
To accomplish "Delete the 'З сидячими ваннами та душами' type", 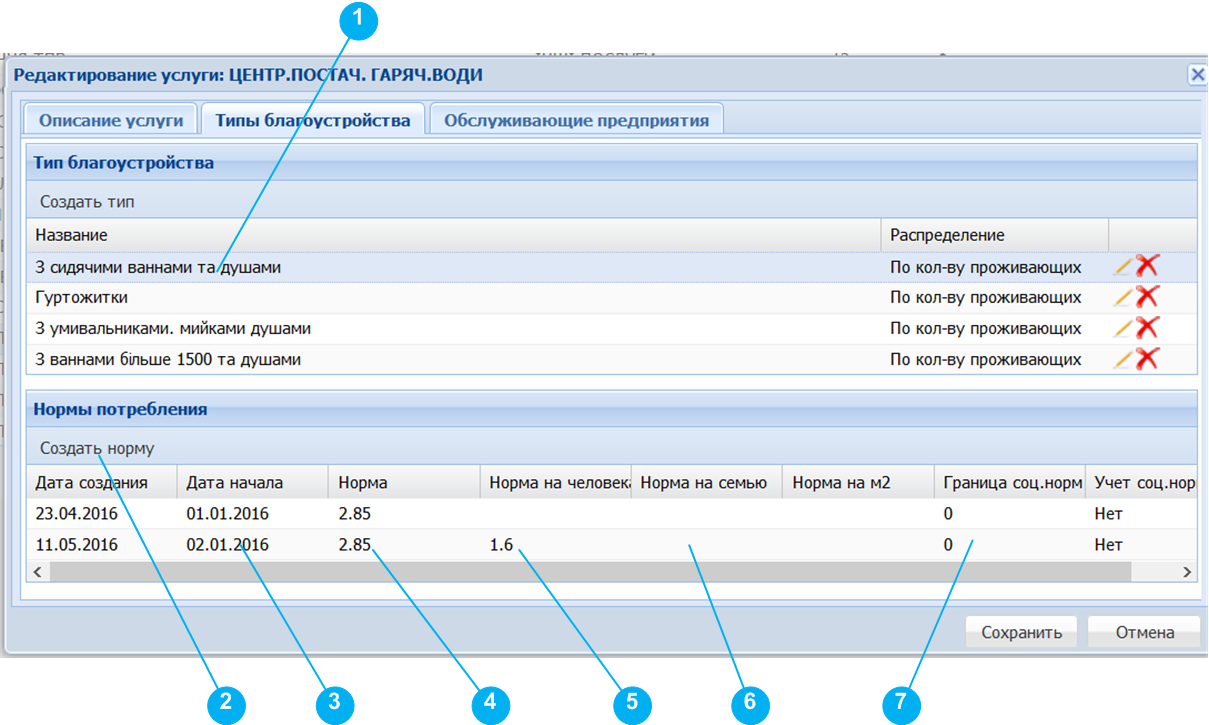I will coord(1147,266).
